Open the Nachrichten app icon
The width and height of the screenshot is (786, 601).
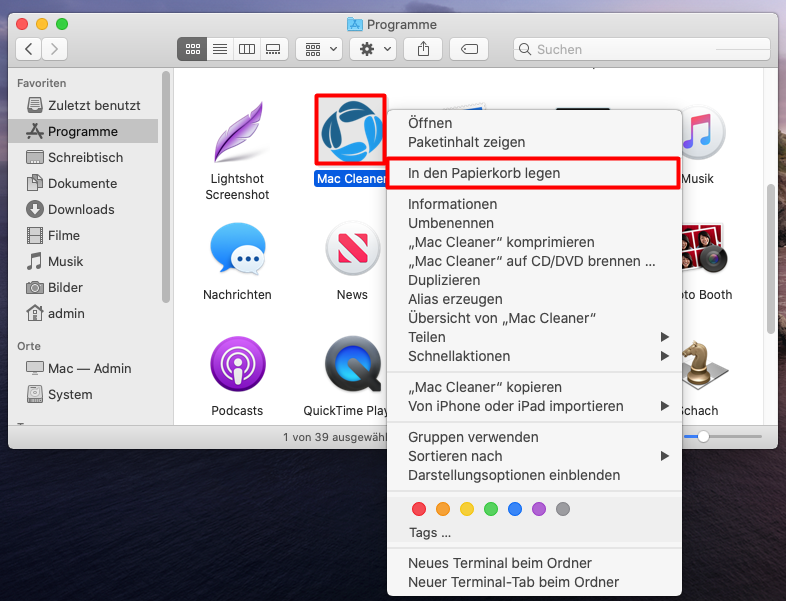(238, 249)
